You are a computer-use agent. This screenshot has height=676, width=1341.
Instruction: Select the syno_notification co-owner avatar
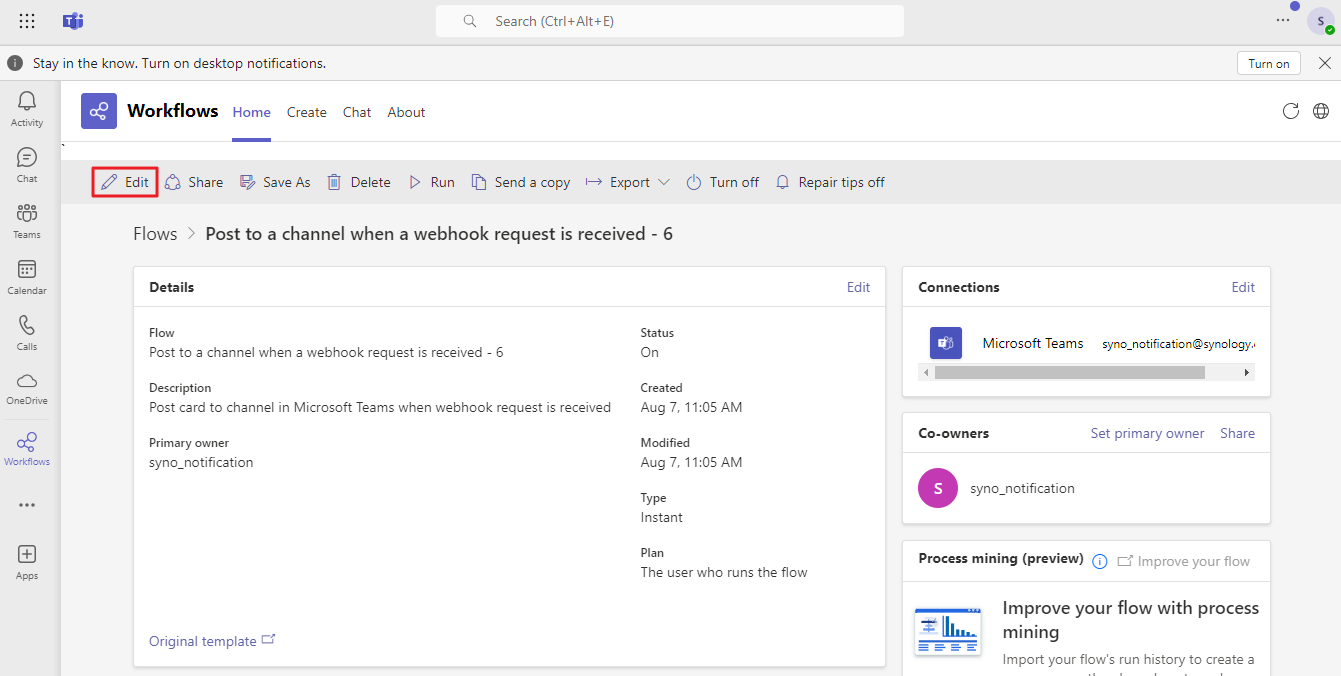tap(938, 488)
